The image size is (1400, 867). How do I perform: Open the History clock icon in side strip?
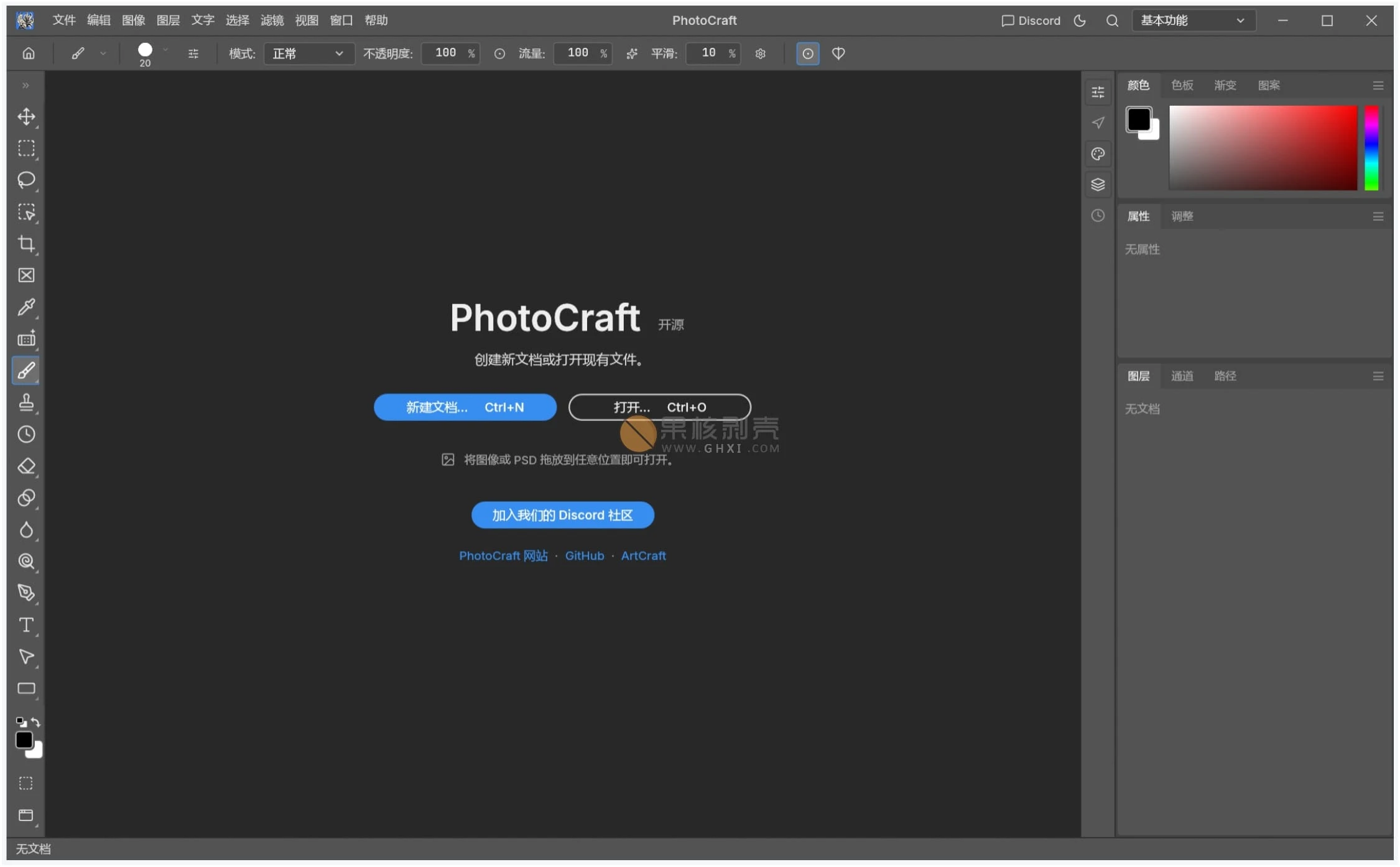[1098, 216]
